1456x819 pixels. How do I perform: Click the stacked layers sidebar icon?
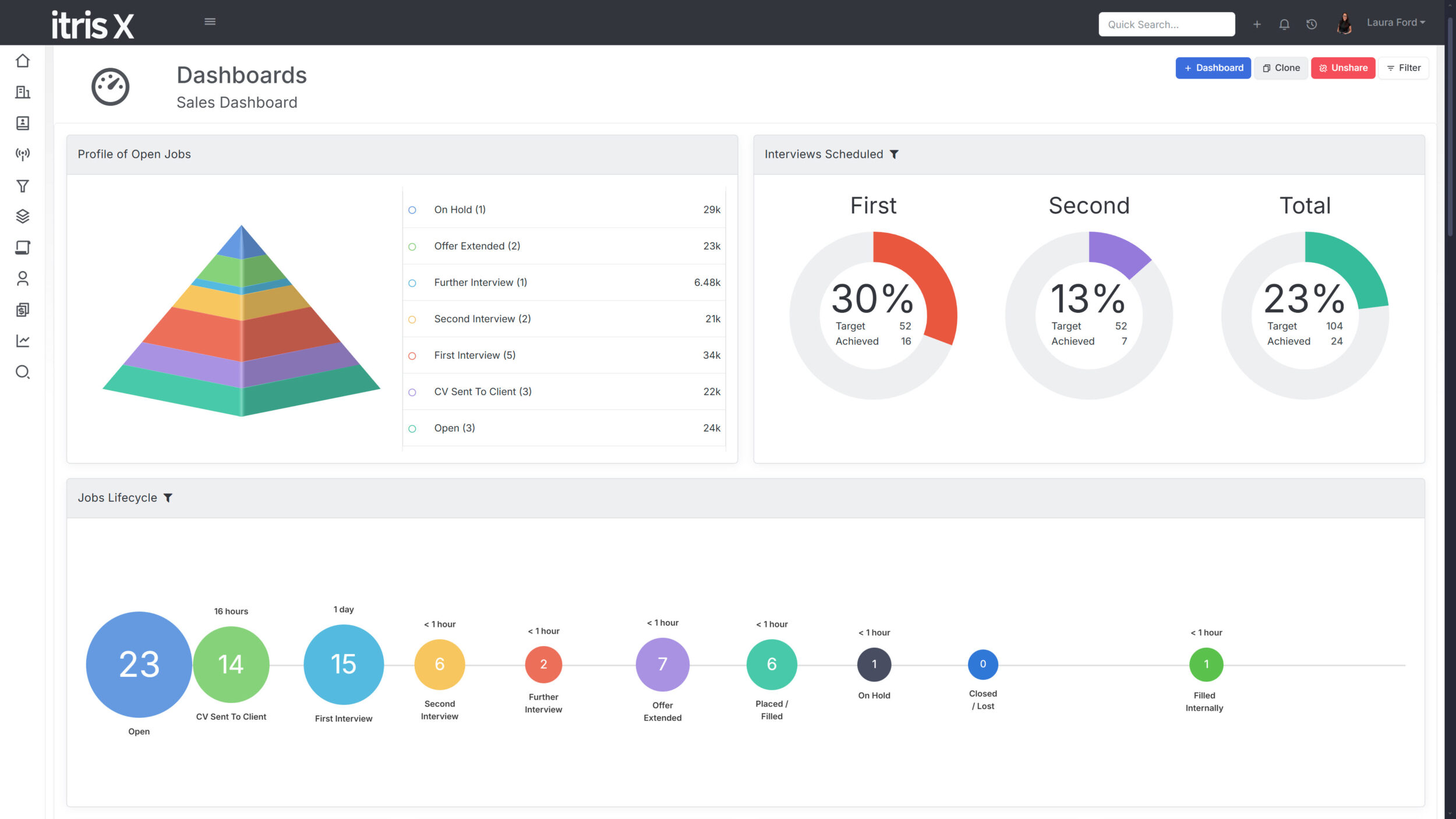pyautogui.click(x=23, y=216)
